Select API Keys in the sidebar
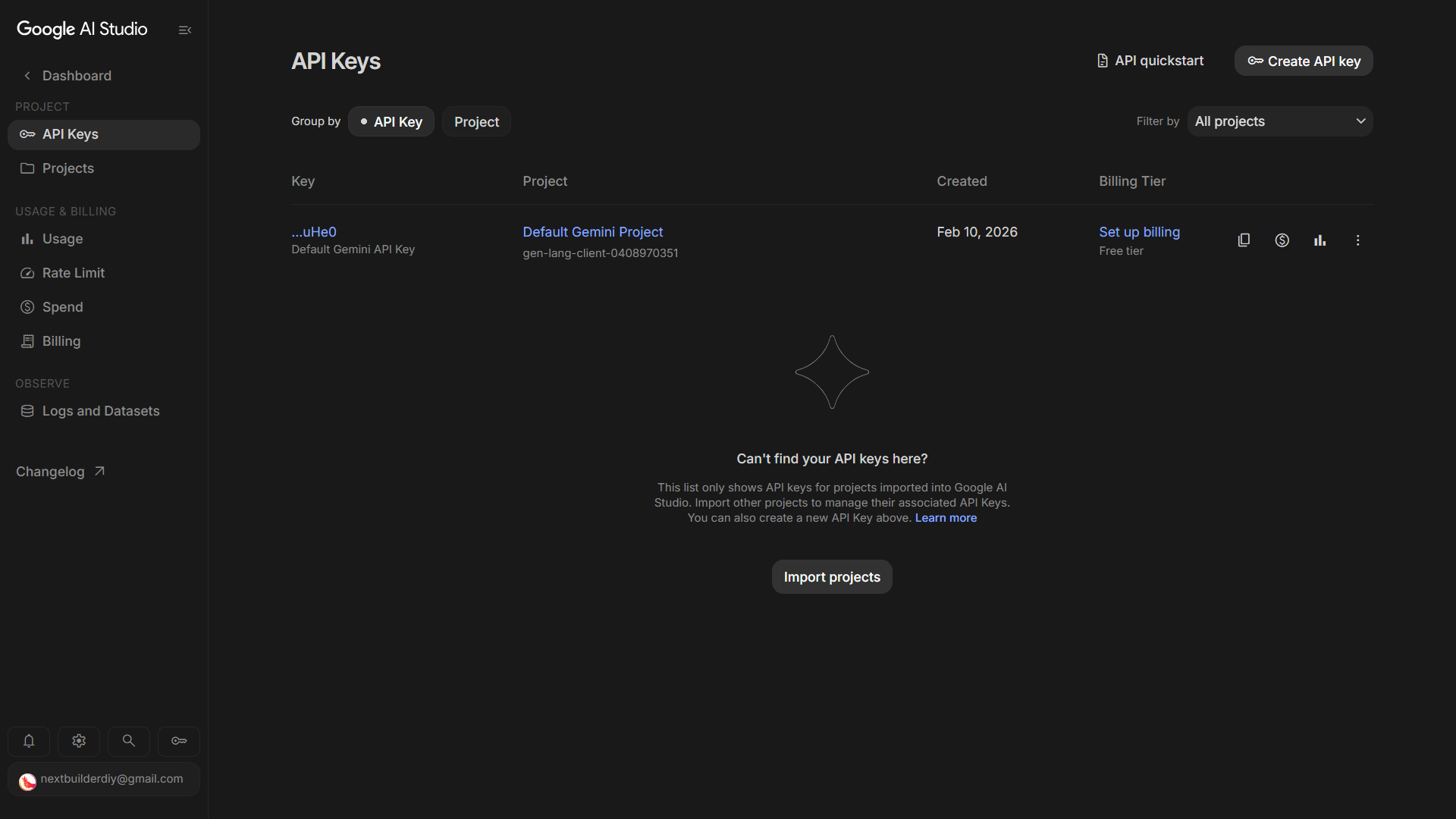 (104, 134)
